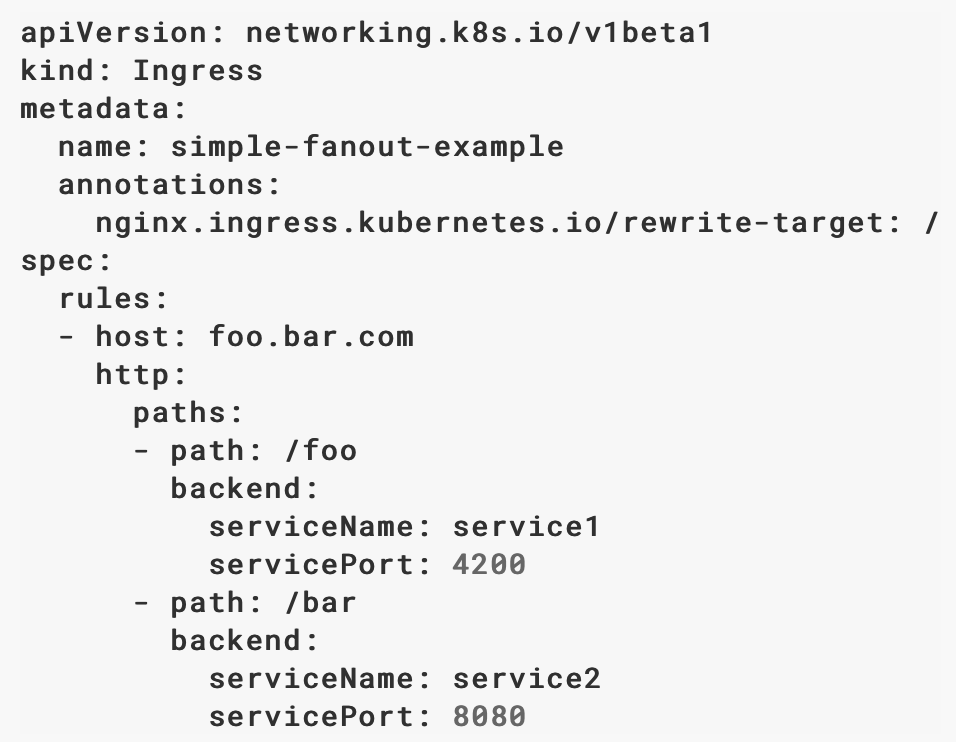Click the 8080 servicePort number
This screenshot has height=742, width=956.
489,716
